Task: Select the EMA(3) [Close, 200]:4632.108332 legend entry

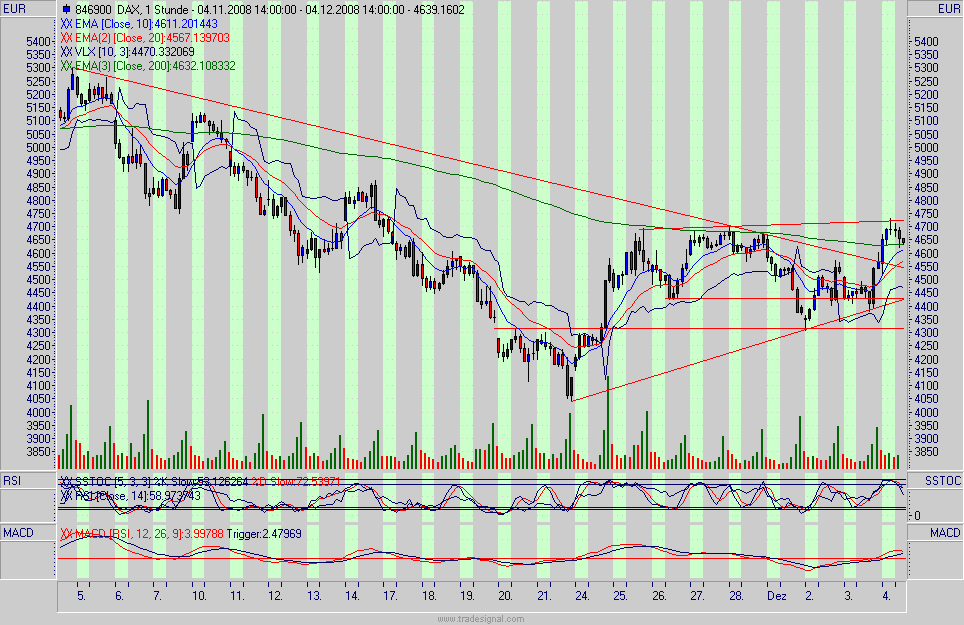Action: pos(156,66)
